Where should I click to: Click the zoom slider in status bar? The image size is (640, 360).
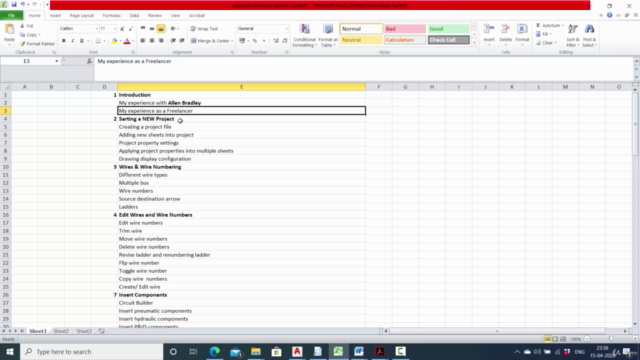(611, 339)
